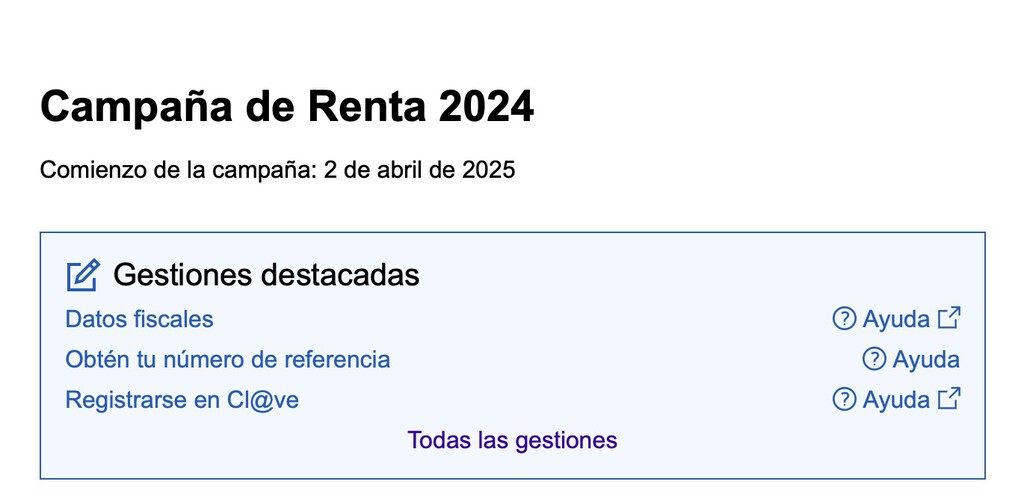
Task: Open the Datos fiscales link
Action: coord(139,319)
